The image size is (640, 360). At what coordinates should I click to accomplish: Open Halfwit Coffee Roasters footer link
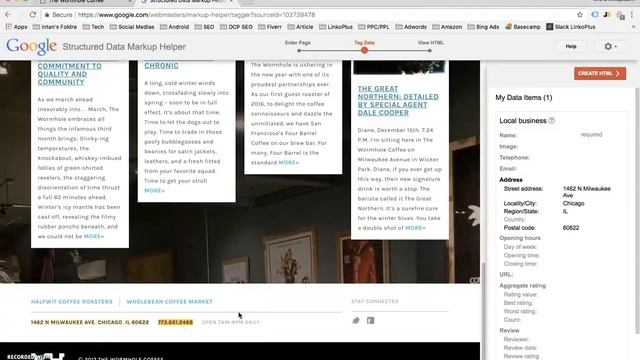pyautogui.click(x=71, y=302)
